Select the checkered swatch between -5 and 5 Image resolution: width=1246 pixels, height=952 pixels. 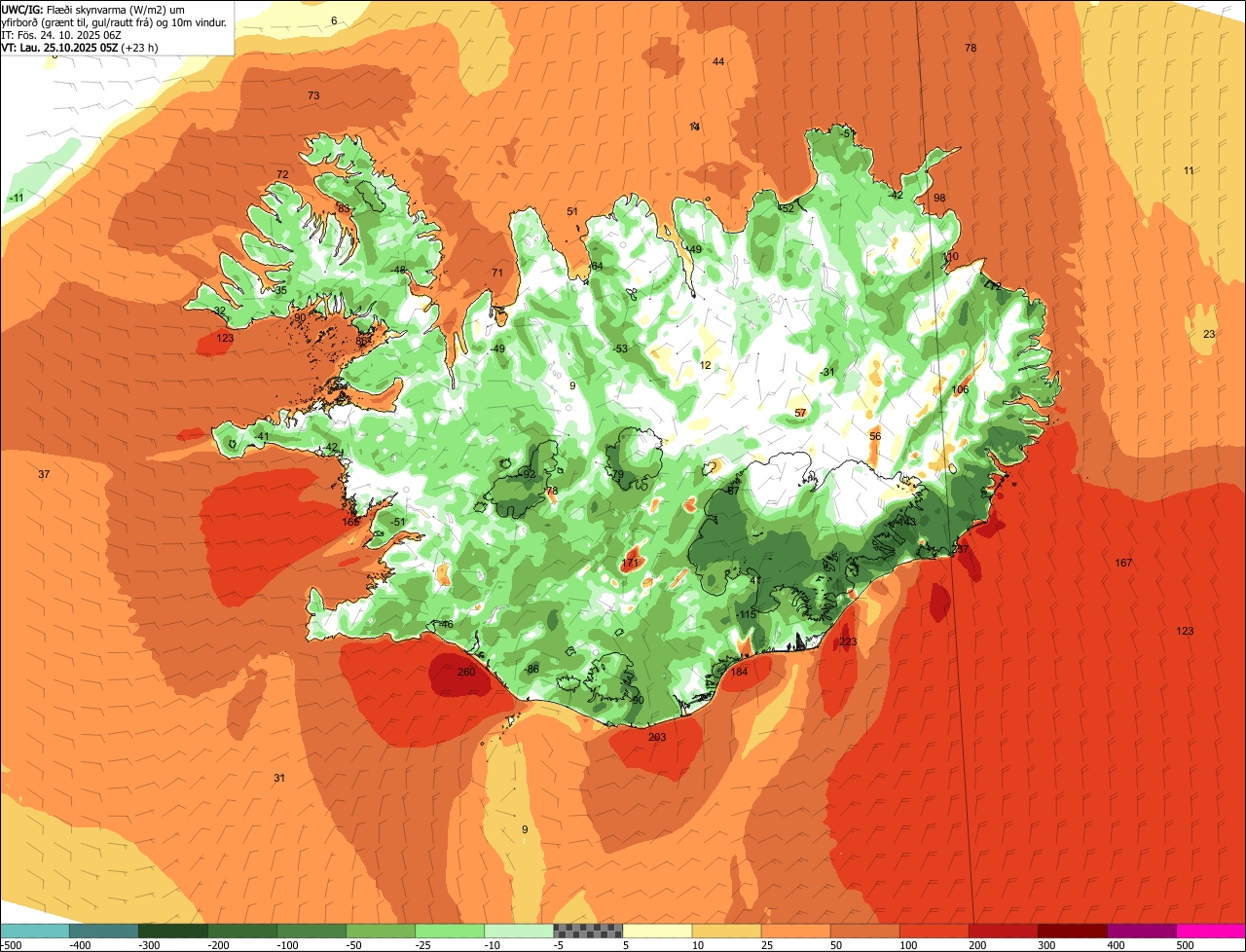tap(588, 931)
